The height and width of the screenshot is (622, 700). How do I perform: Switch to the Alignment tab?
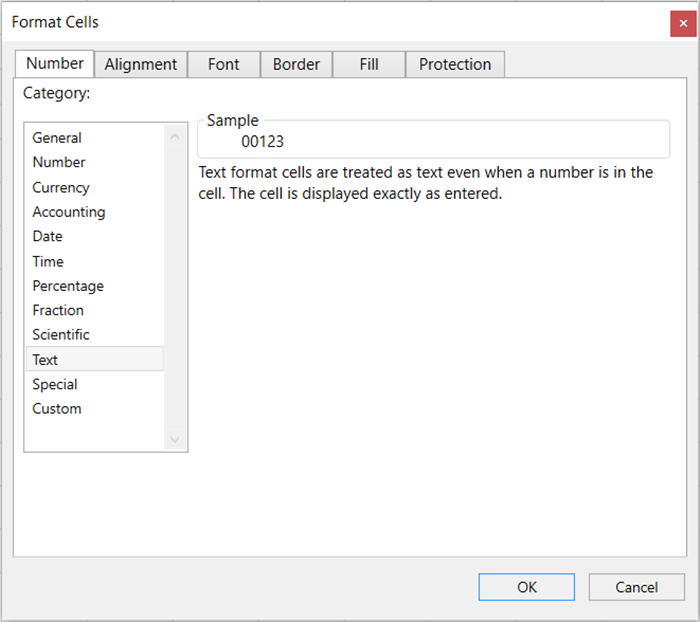point(141,64)
